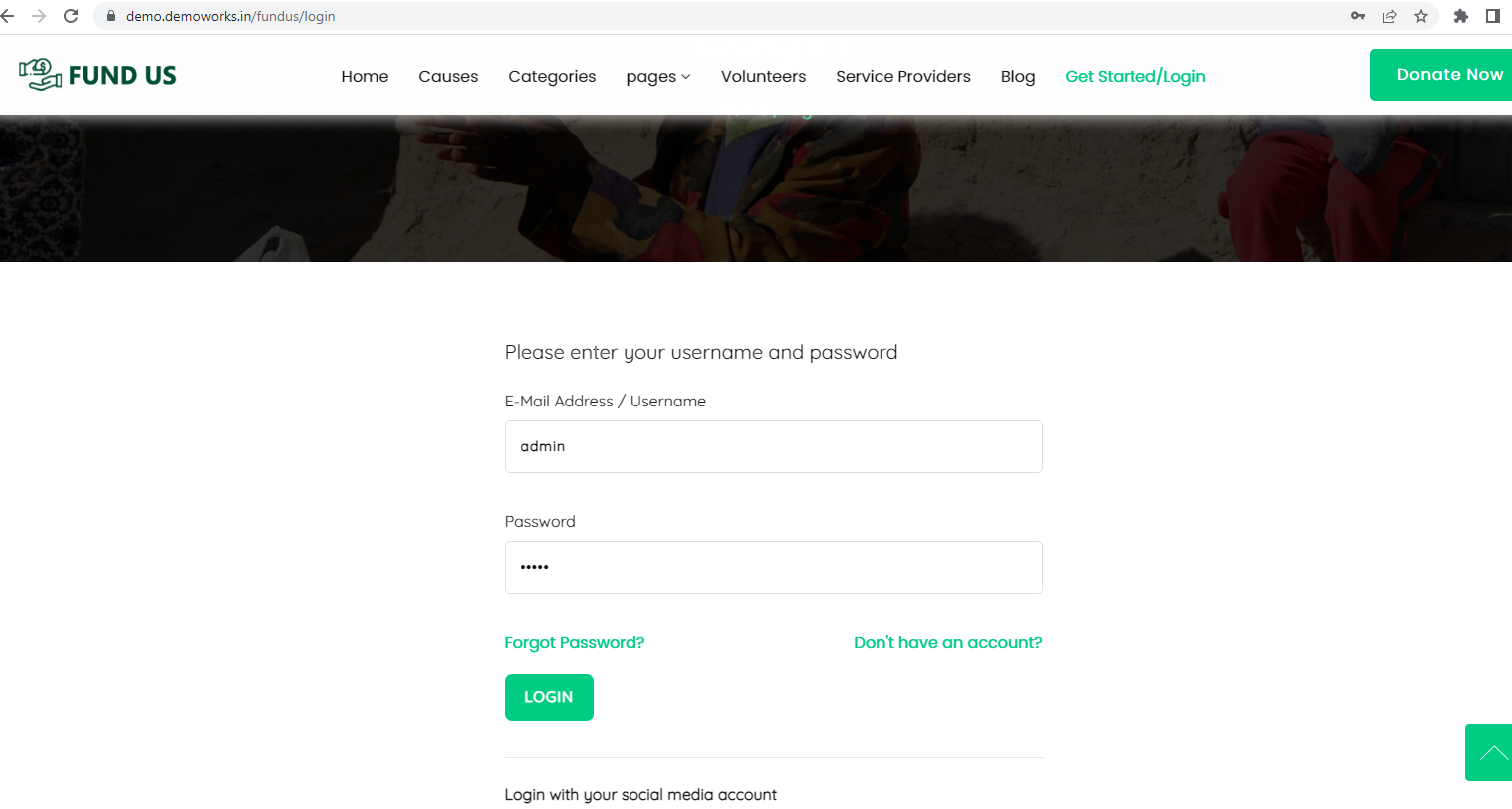Image resolution: width=1512 pixels, height=809 pixels.
Task: Go to the Volunteers page
Action: [x=764, y=76]
